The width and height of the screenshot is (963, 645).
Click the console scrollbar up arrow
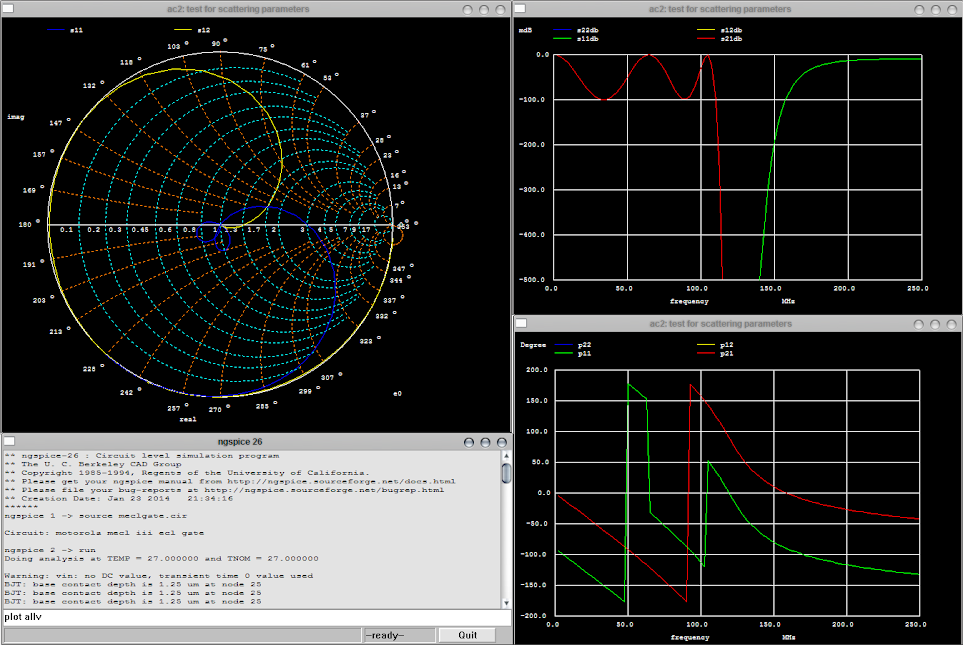[507, 456]
